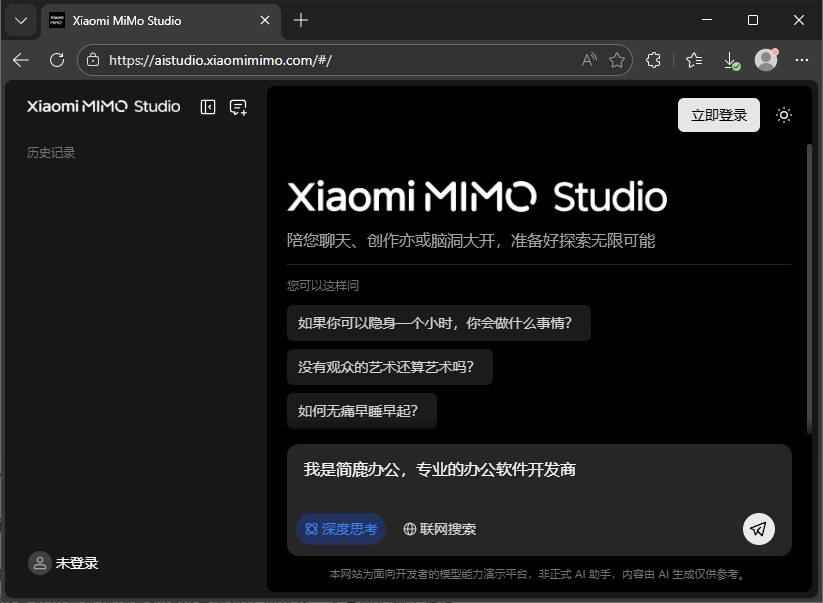Enable 深度思考 deep thinking mode
The height and width of the screenshot is (603, 823).
340,529
